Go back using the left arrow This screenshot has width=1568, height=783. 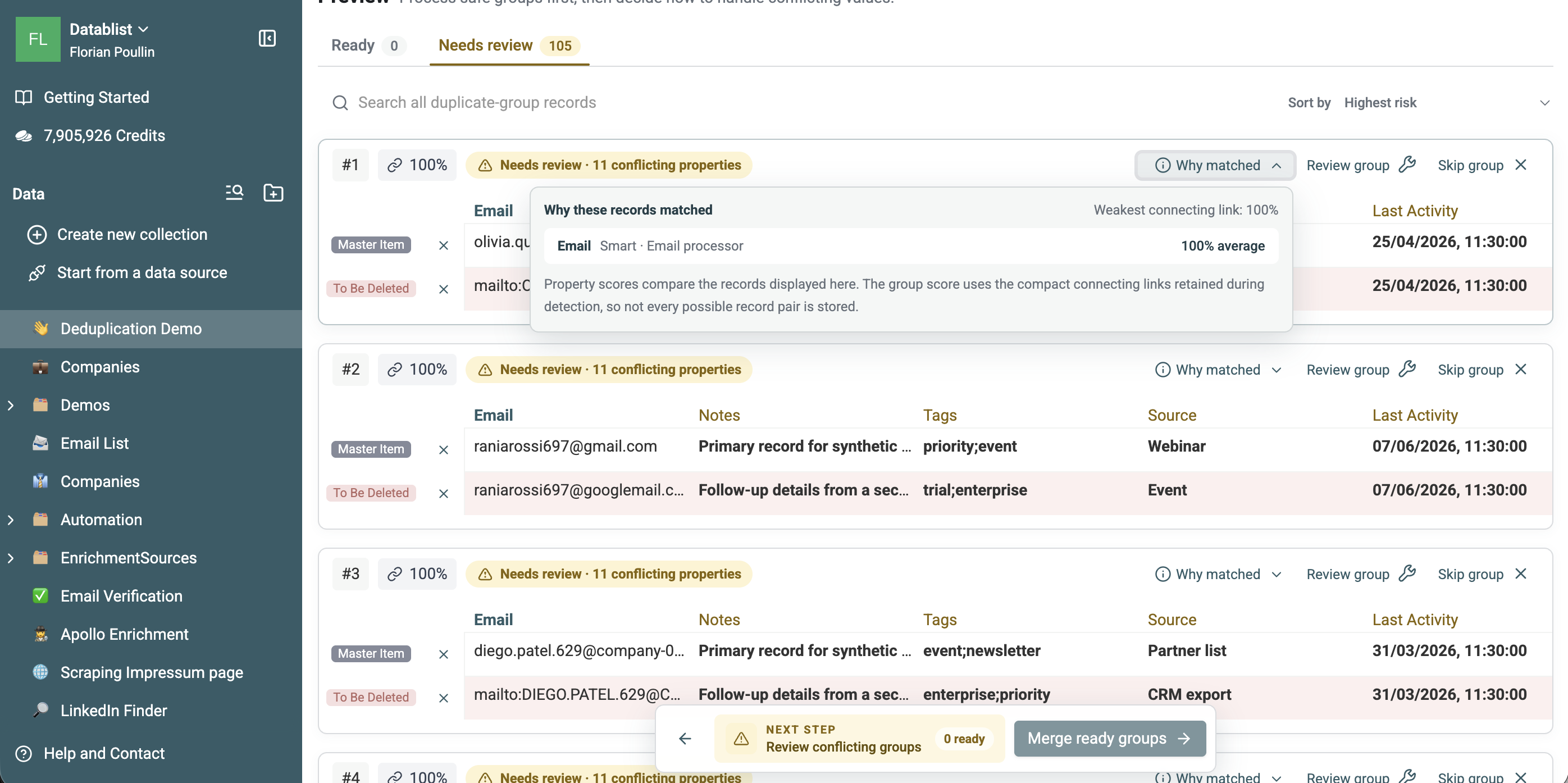tap(685, 739)
